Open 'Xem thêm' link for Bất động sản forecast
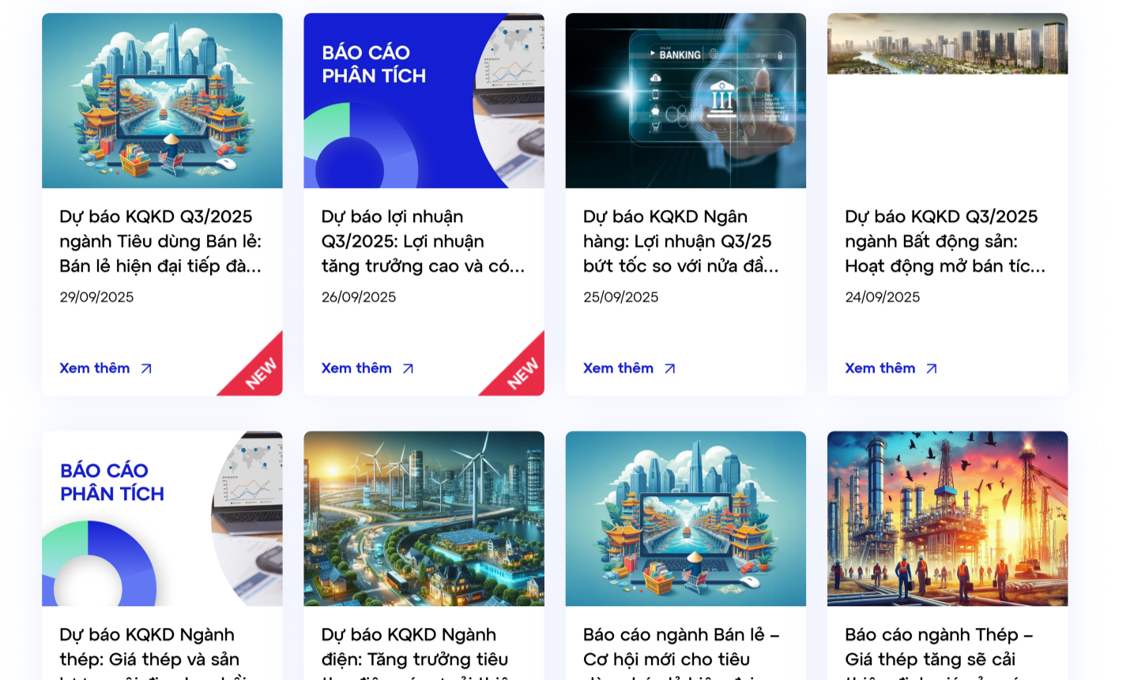 pos(880,368)
